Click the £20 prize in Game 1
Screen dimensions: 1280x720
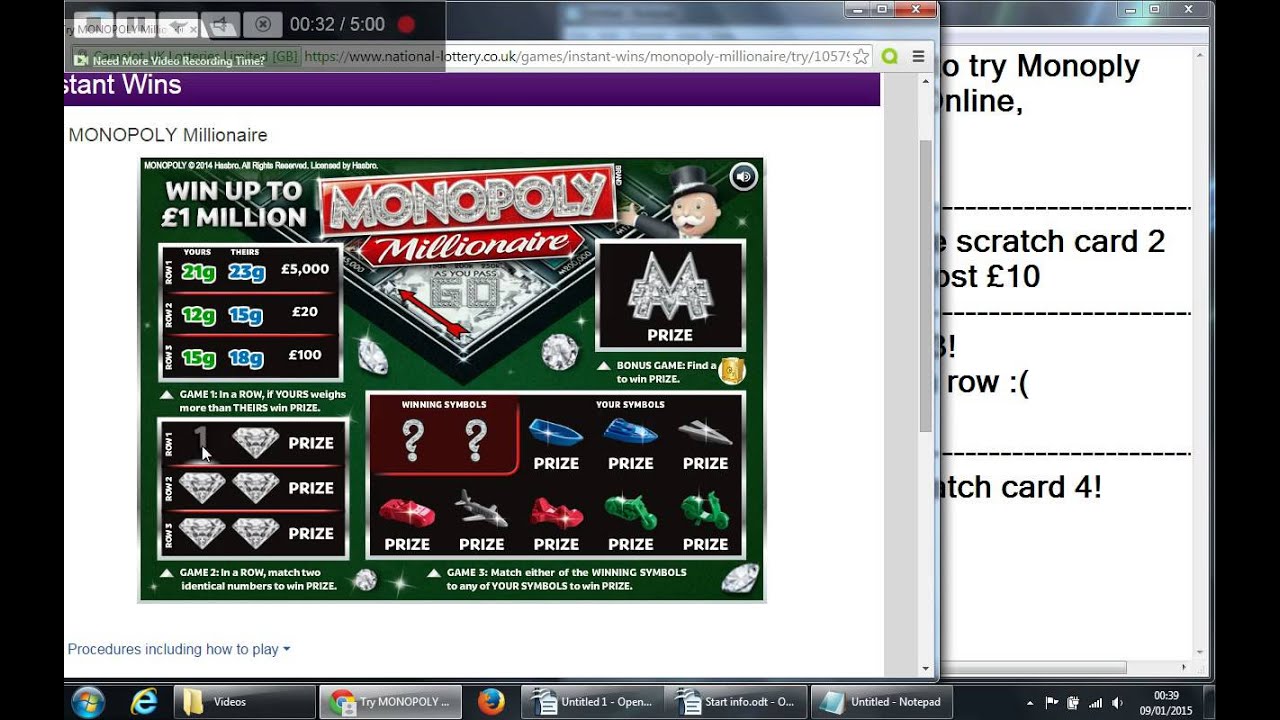(305, 312)
